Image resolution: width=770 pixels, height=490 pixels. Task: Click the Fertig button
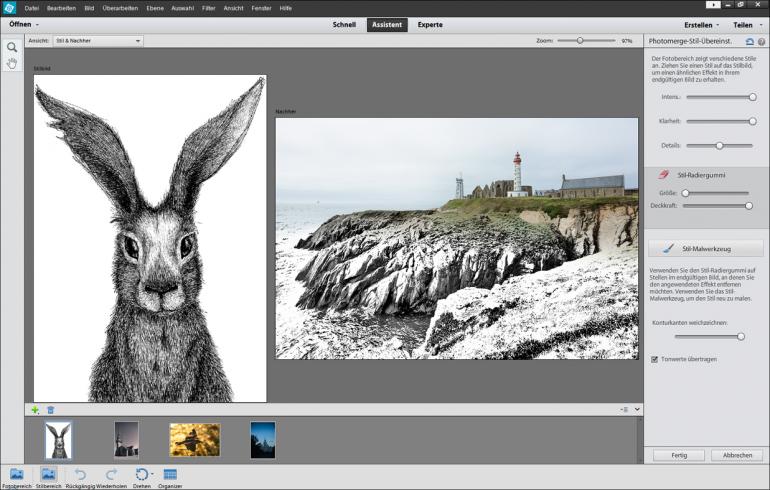[x=679, y=455]
